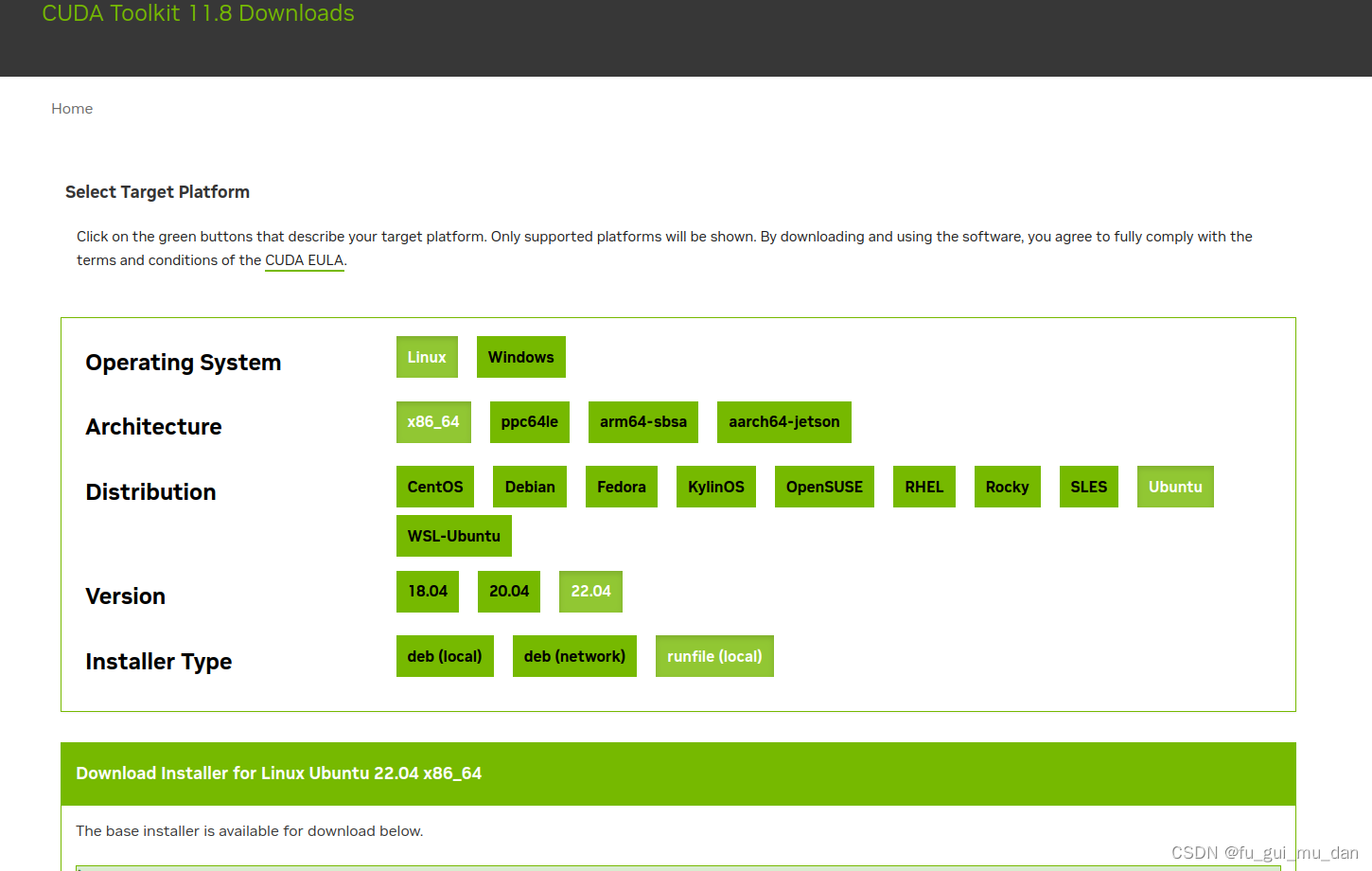Click the Version label
Screen dimensions: 1372x871
click(125, 596)
